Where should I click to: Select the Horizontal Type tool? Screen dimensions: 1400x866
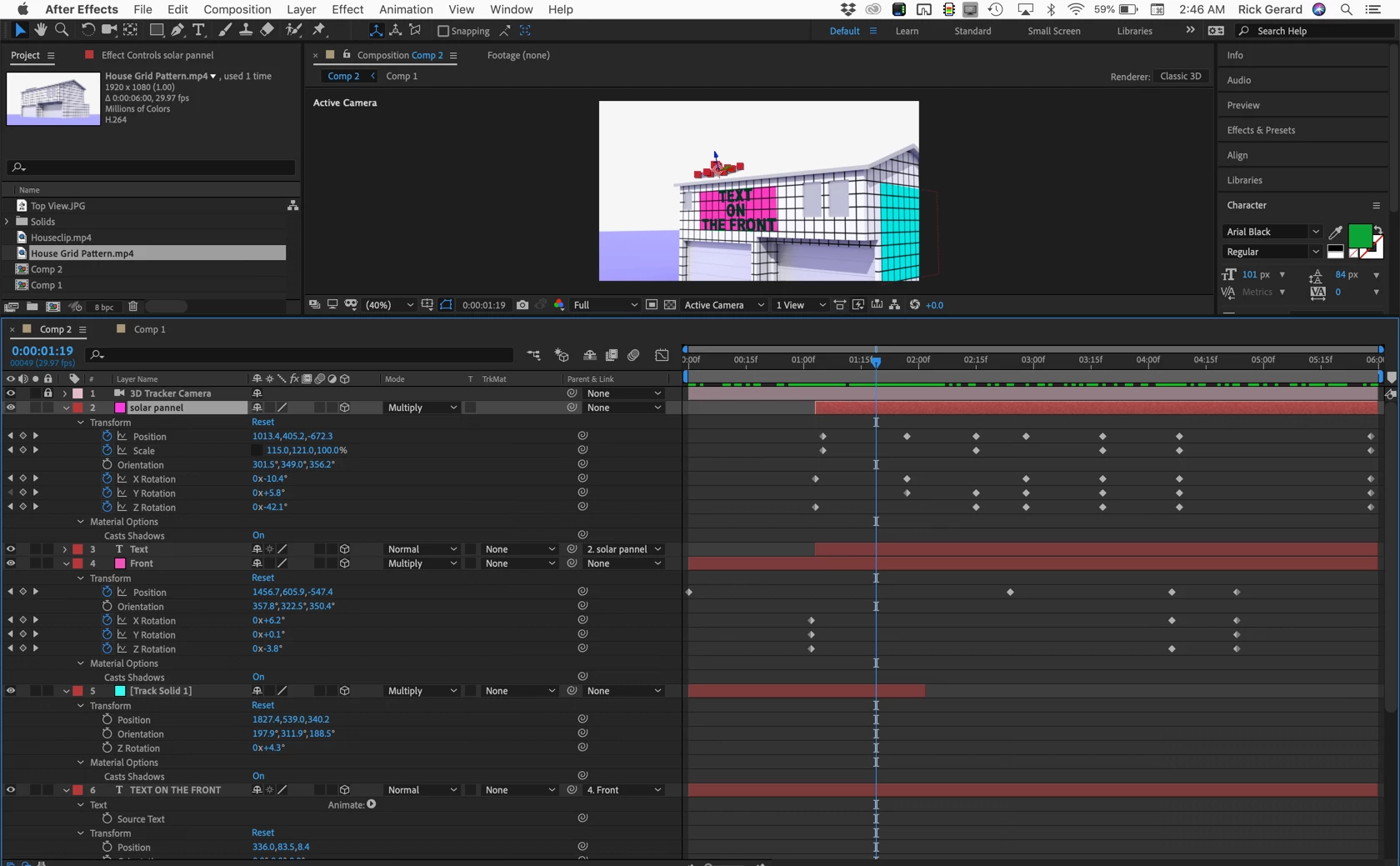pos(199,30)
